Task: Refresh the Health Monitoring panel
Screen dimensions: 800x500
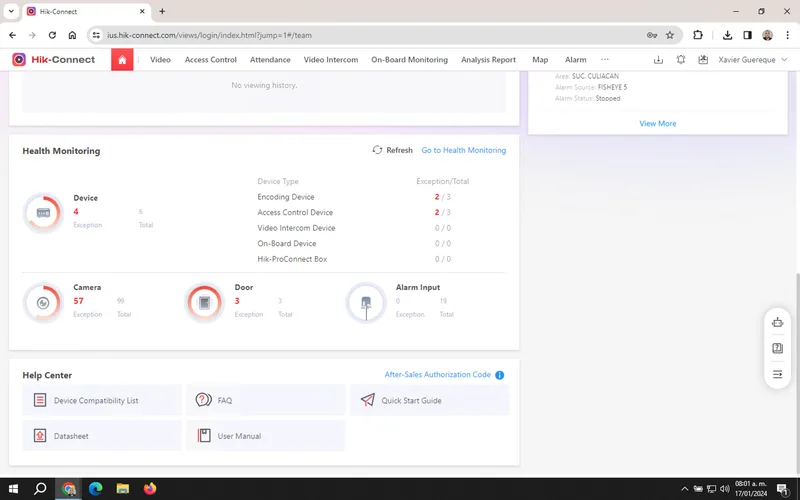Action: point(392,150)
